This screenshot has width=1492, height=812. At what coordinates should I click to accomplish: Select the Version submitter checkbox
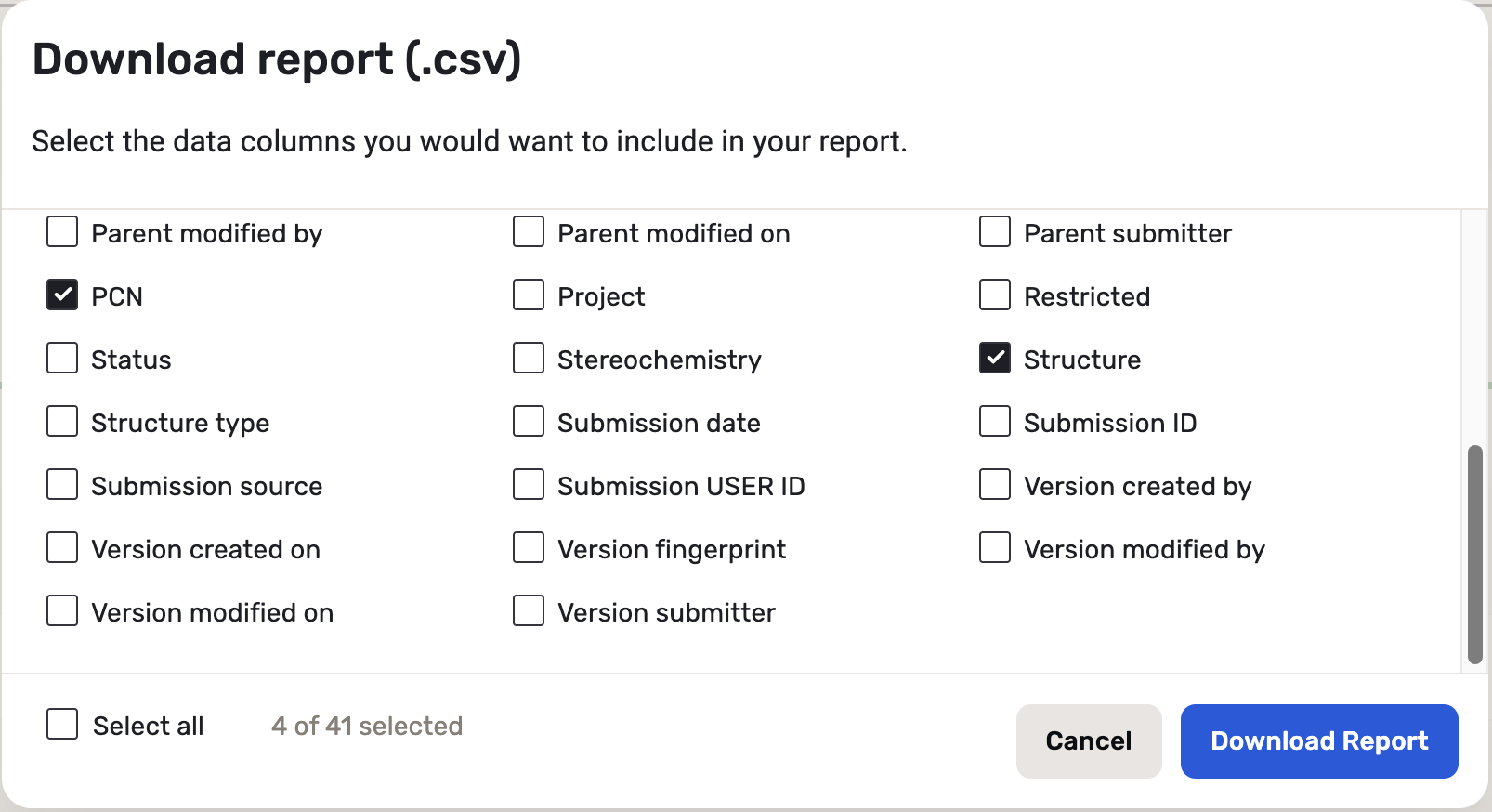(529, 611)
